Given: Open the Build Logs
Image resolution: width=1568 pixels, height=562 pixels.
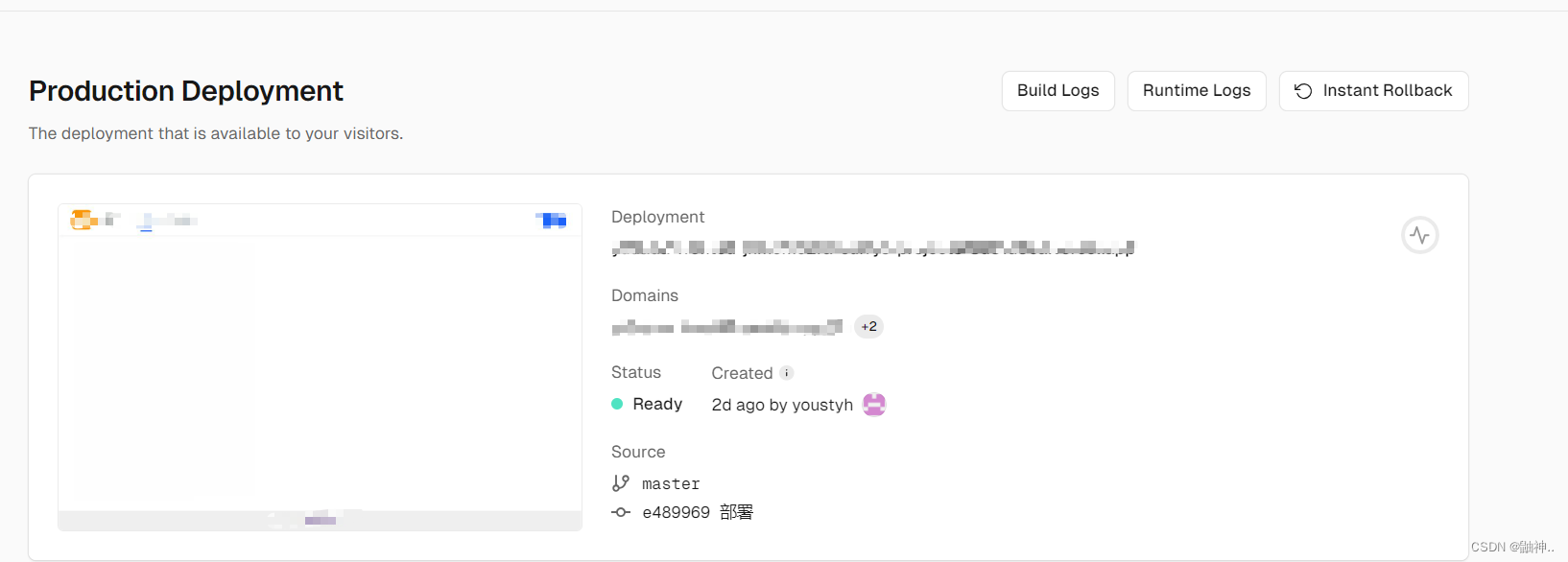Looking at the screenshot, I should point(1057,91).
